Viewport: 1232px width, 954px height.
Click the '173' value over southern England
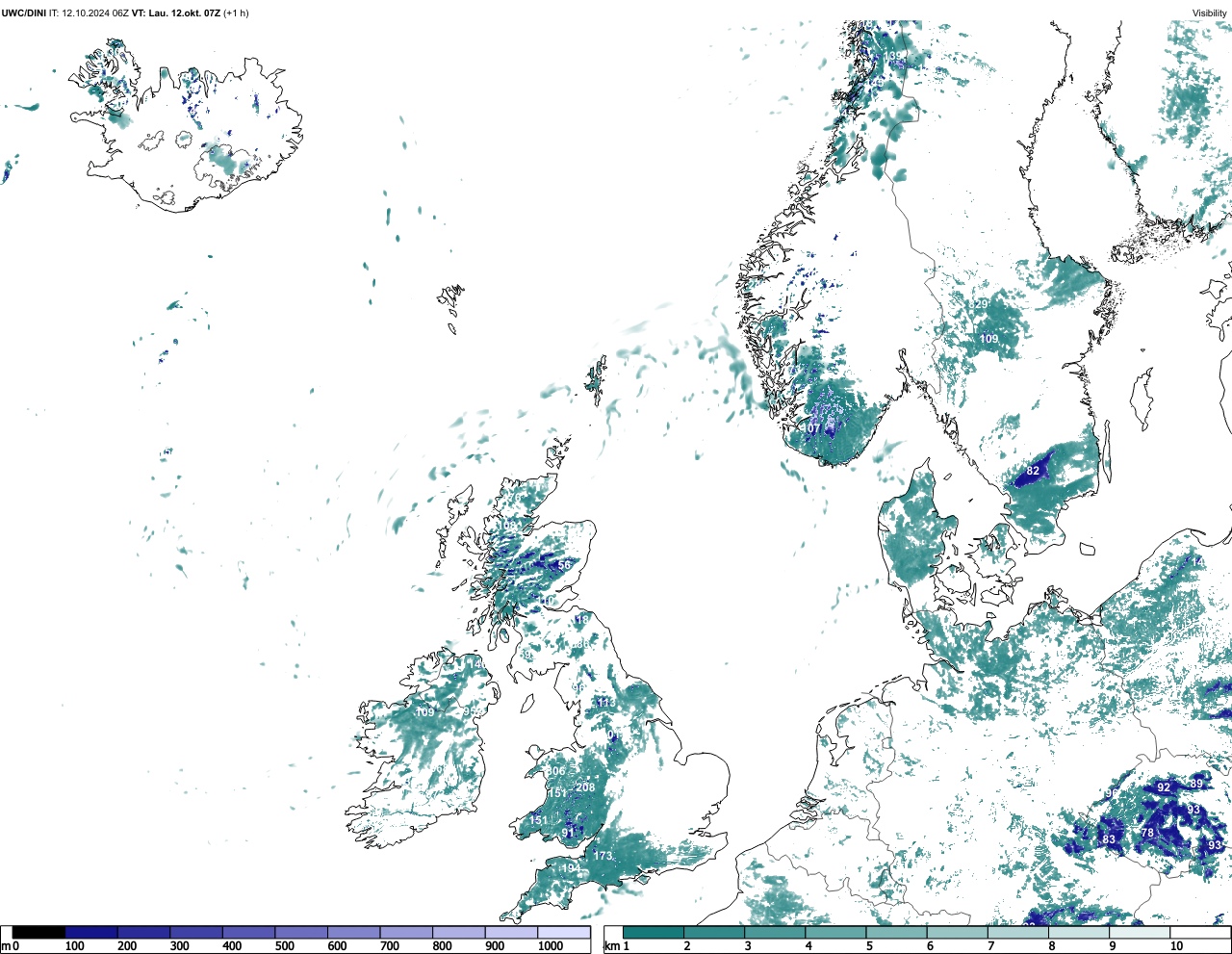pos(603,856)
